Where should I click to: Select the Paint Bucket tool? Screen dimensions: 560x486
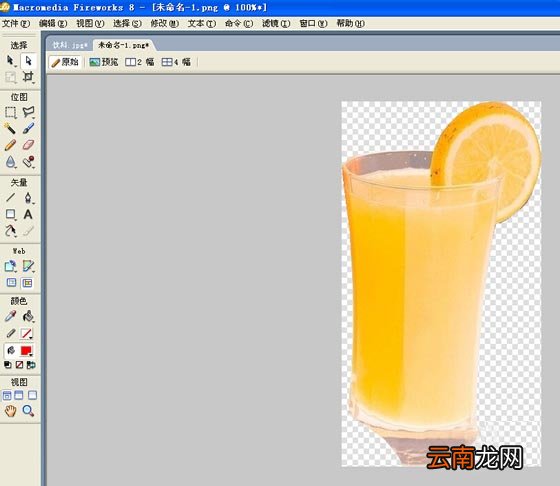point(28,316)
